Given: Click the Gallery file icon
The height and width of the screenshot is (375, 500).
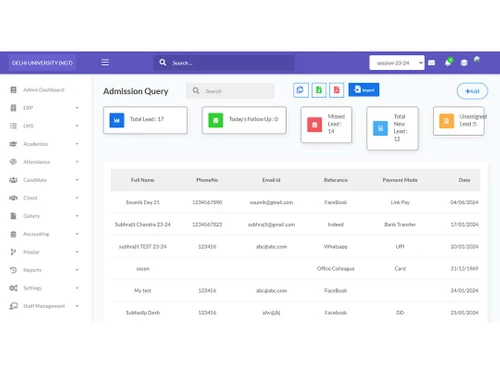Looking at the screenshot, I should tap(13, 216).
